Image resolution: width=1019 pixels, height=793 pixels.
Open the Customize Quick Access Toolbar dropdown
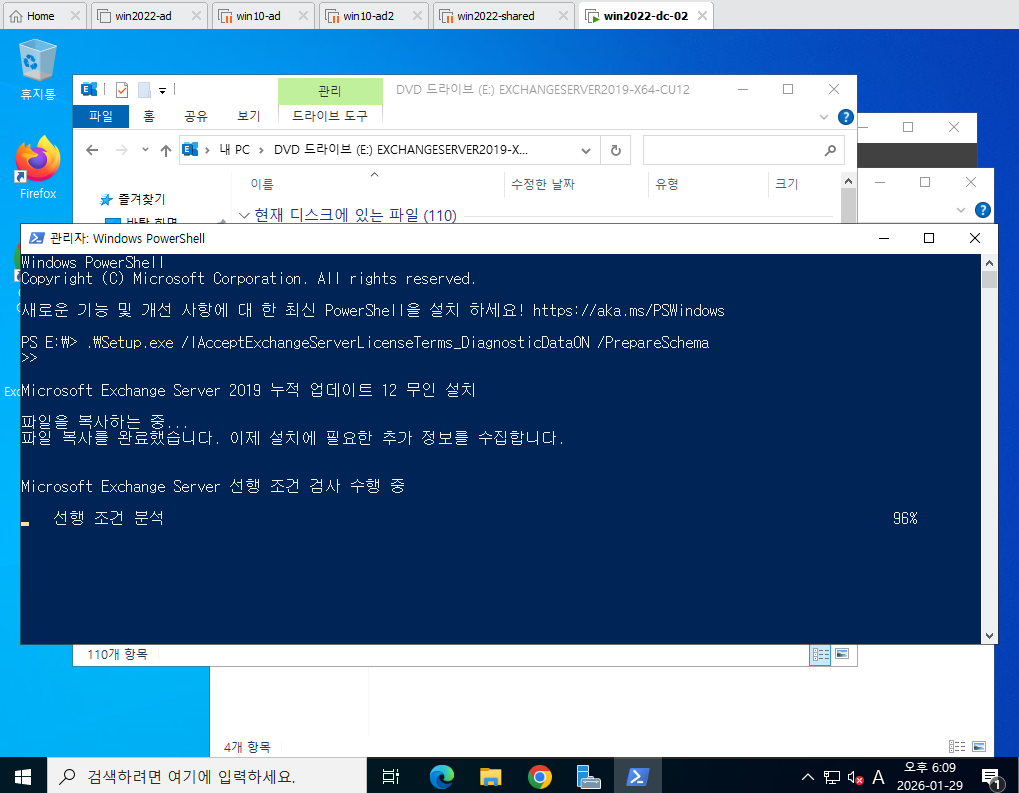pyautogui.click(x=162, y=90)
